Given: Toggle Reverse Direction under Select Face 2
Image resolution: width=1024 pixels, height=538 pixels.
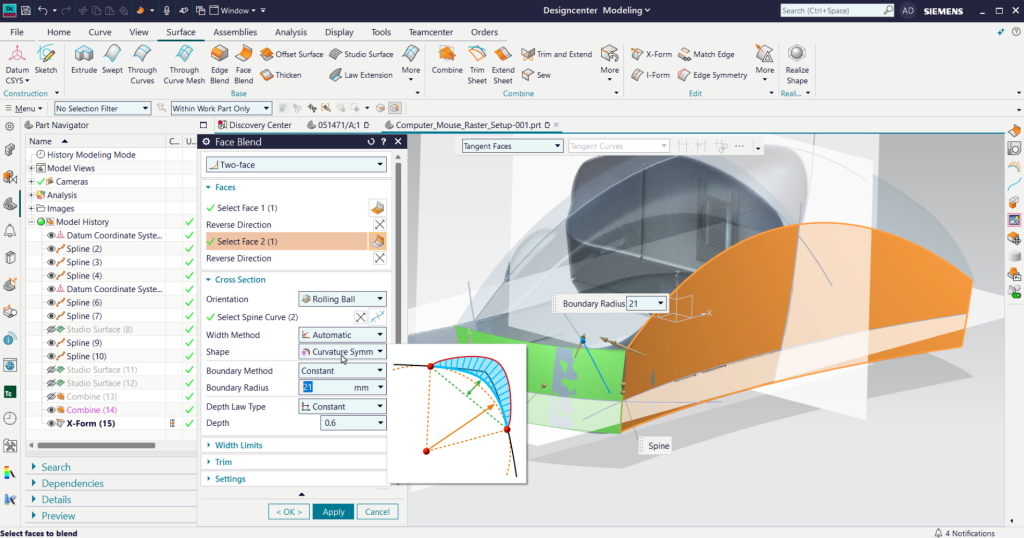Looking at the screenshot, I should [379, 259].
